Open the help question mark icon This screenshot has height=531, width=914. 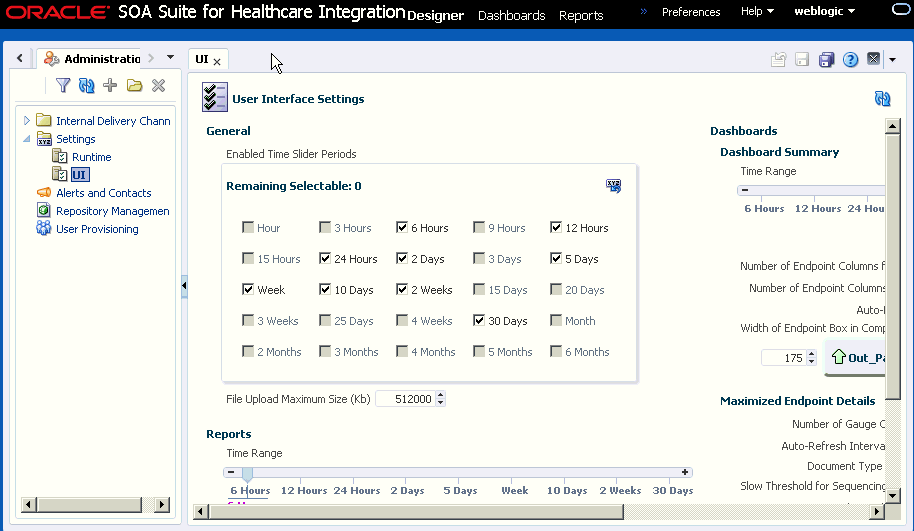click(850, 59)
